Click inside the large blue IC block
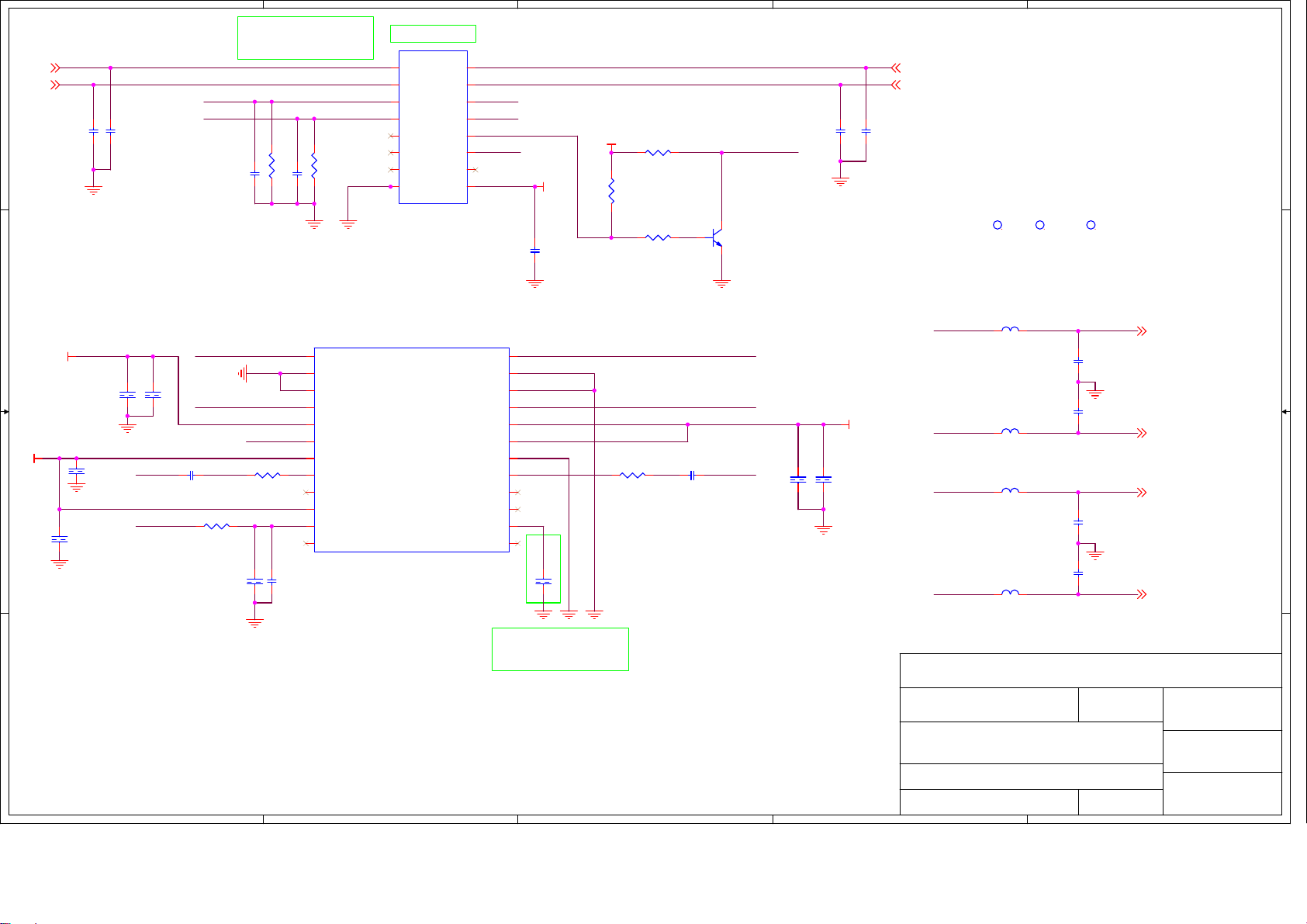Screen dimensions: 1307x924 coord(411,450)
